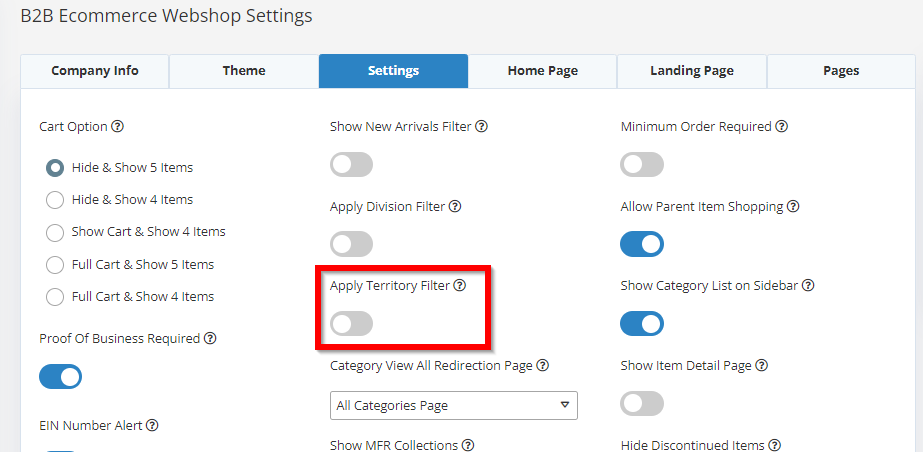
Task: Show Apply Territory Filter help tooltip icon
Action: pyautogui.click(x=460, y=285)
